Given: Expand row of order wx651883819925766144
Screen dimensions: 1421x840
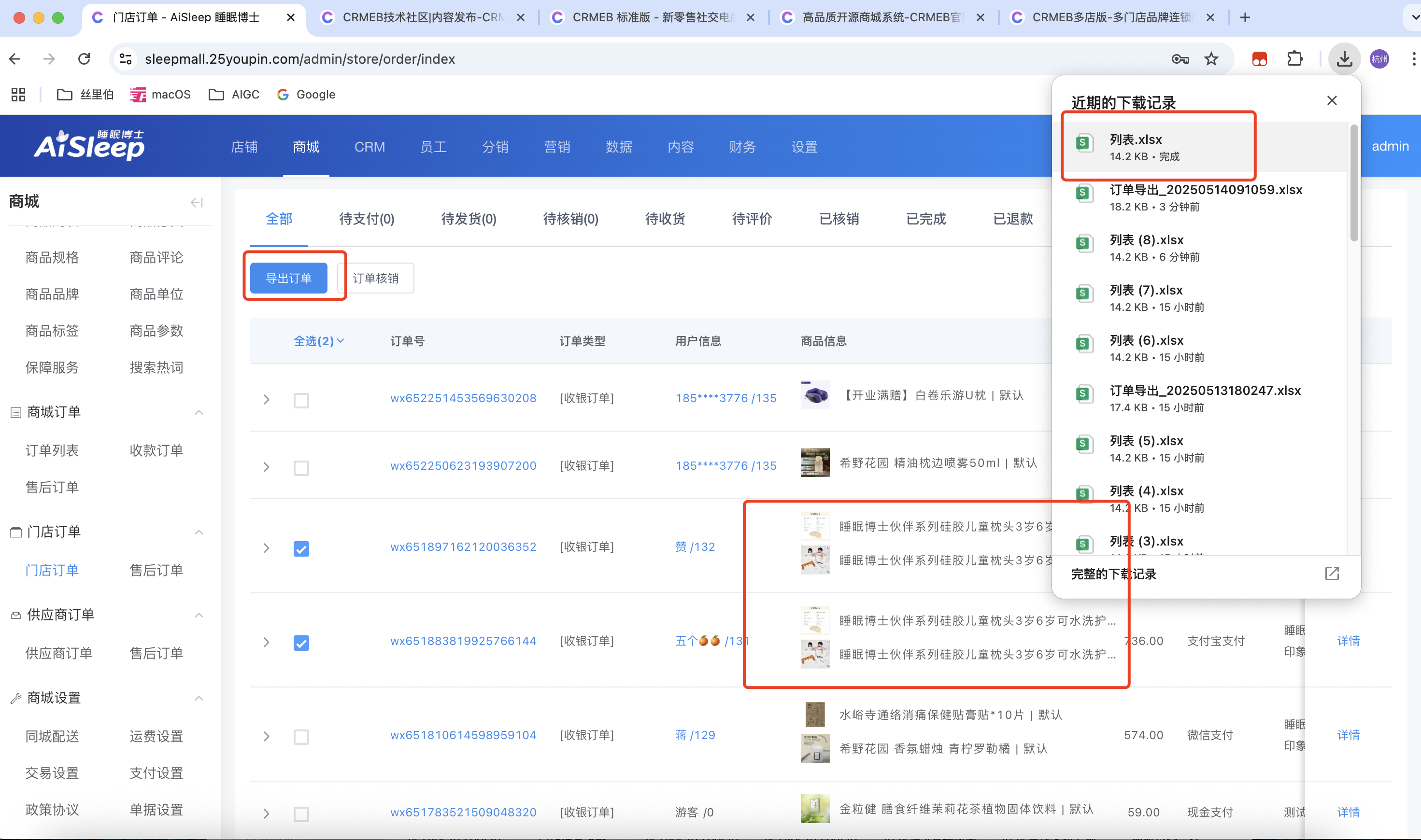Looking at the screenshot, I should click(266, 643).
